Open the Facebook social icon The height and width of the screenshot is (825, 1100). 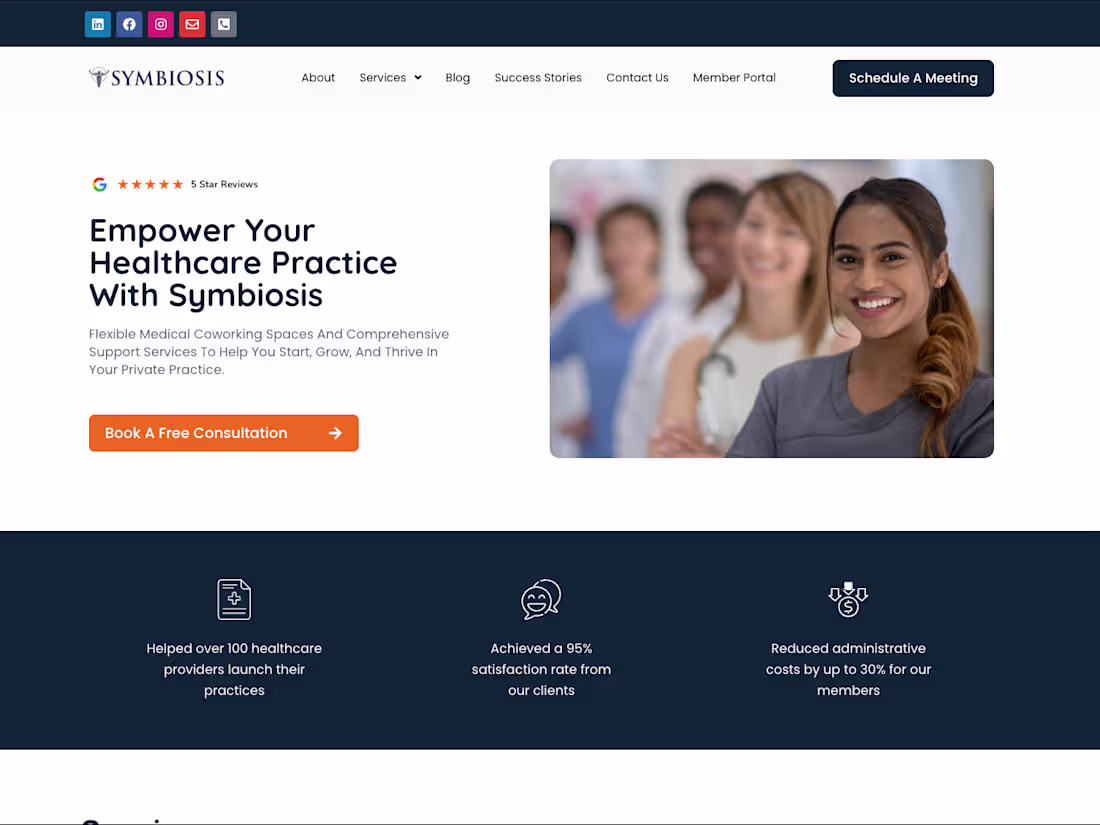point(129,25)
